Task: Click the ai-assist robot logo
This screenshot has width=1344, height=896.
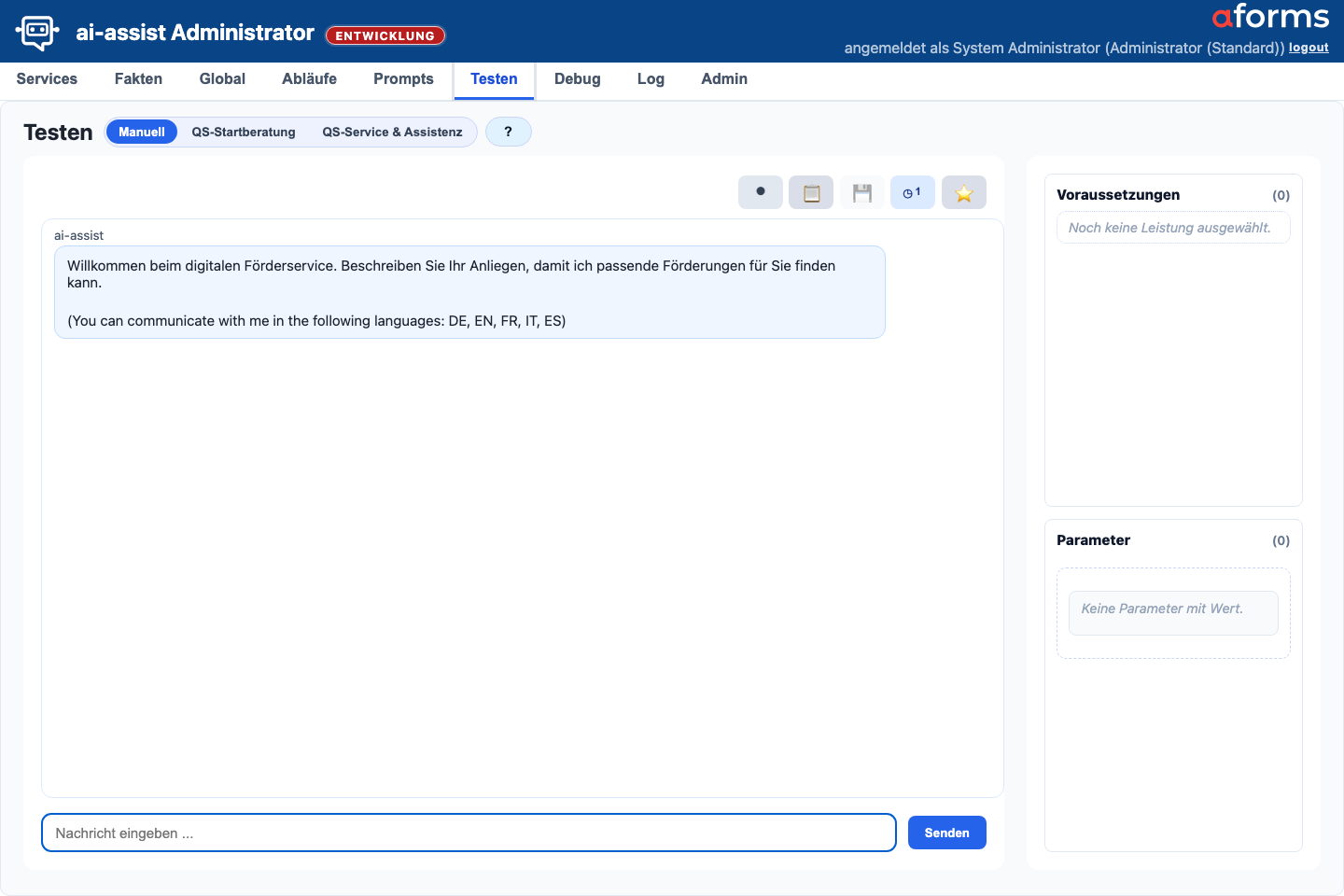Action: click(37, 32)
